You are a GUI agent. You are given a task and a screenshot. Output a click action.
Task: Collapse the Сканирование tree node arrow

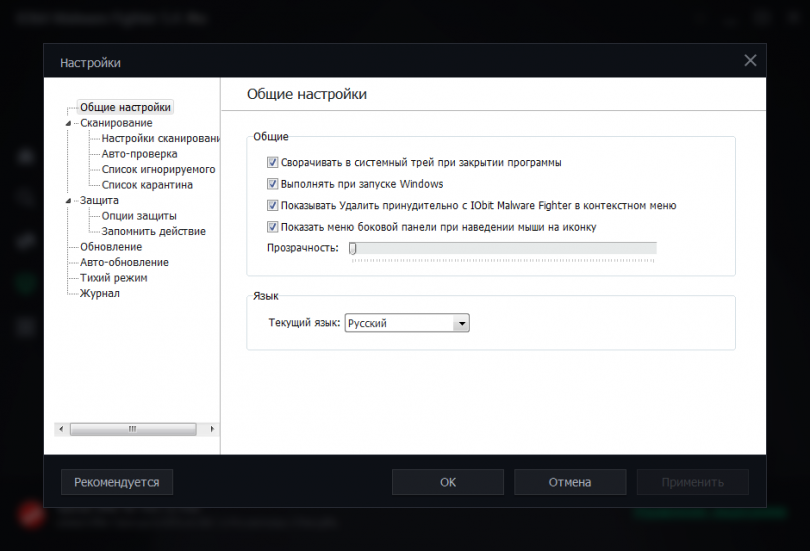[x=68, y=123]
